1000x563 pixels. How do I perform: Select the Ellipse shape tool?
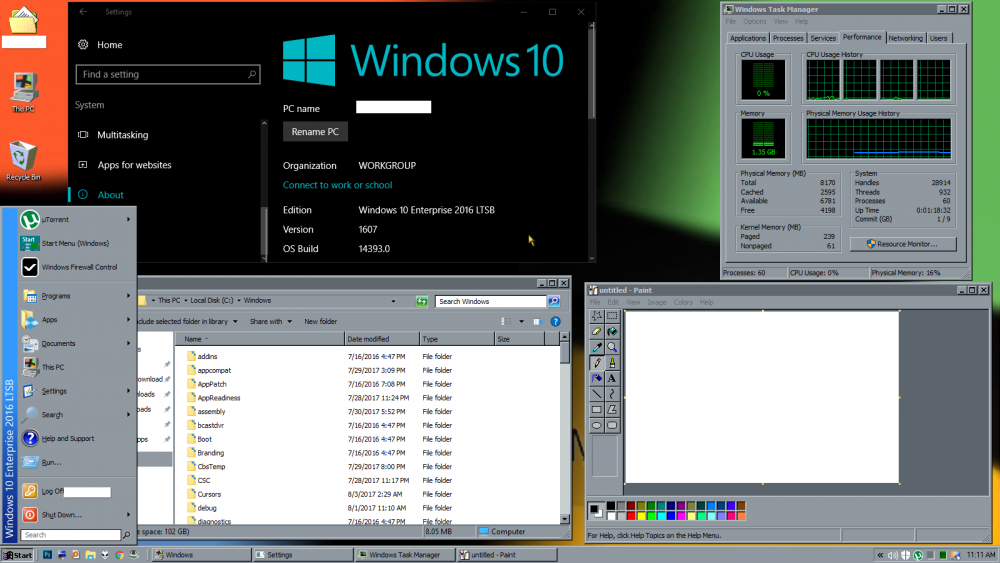597,425
